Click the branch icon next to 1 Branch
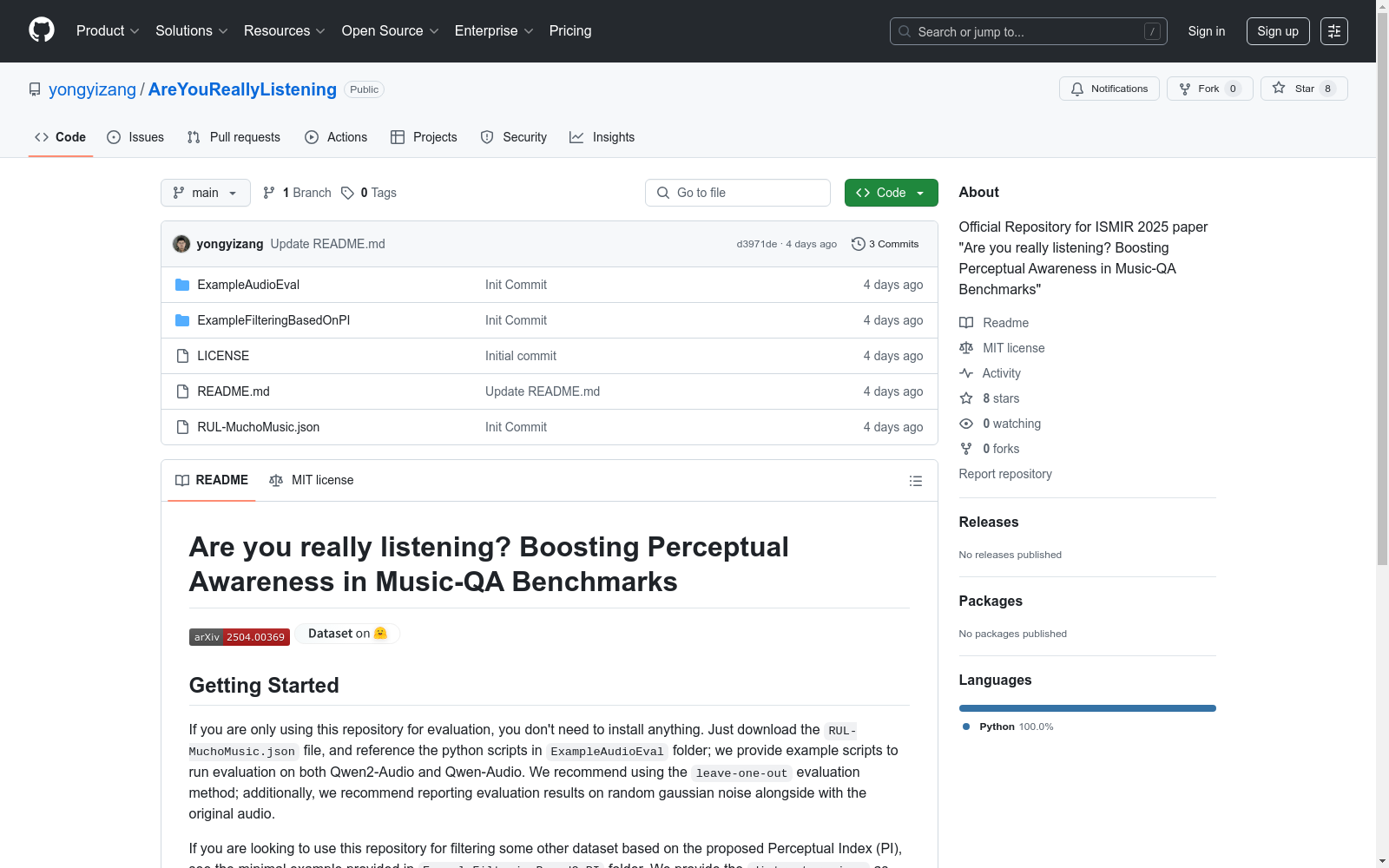Screen dimensions: 1389x868 269,193
